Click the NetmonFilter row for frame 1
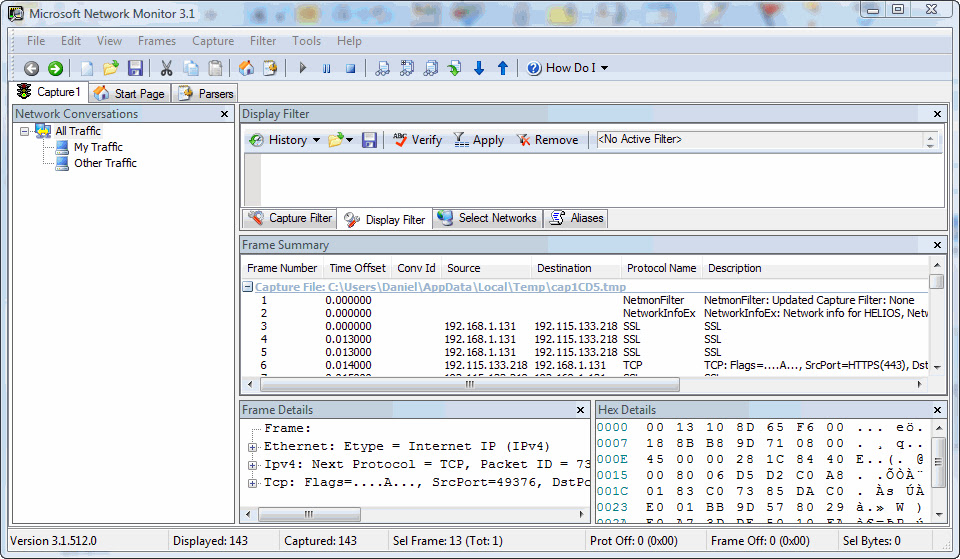Viewport: 960px width, 559px height. (x=586, y=300)
